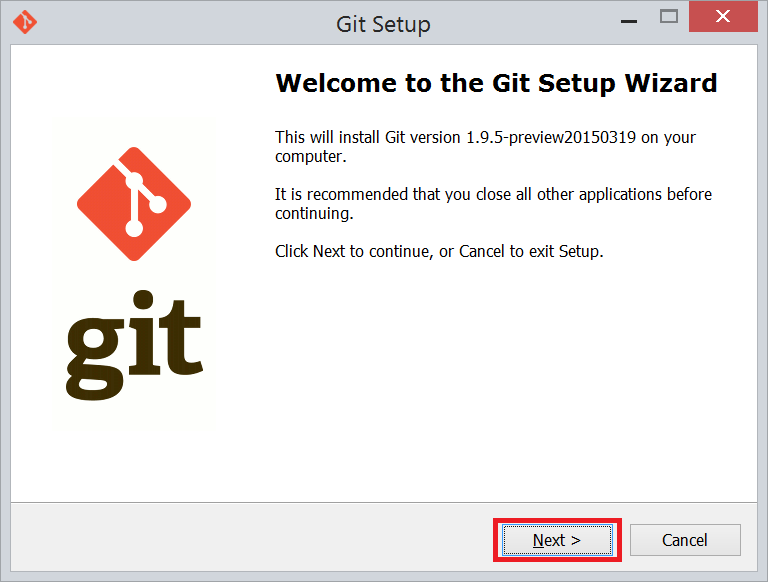Click the bottom white node in the Git logo
This screenshot has width=768, height=582.
133,228
